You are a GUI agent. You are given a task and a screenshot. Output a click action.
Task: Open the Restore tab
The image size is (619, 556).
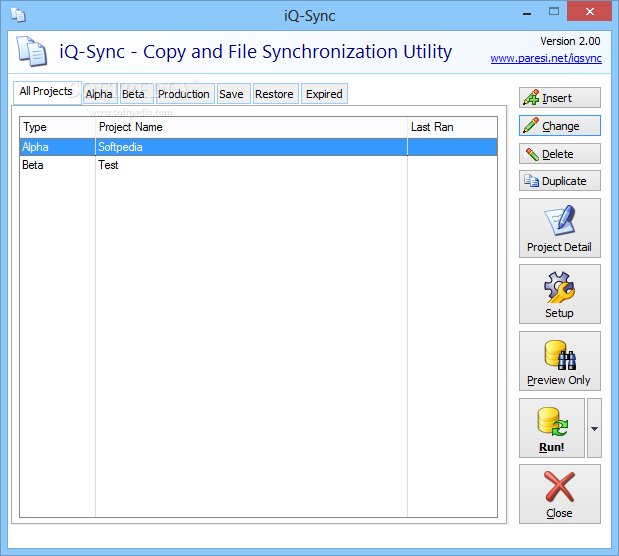275,94
